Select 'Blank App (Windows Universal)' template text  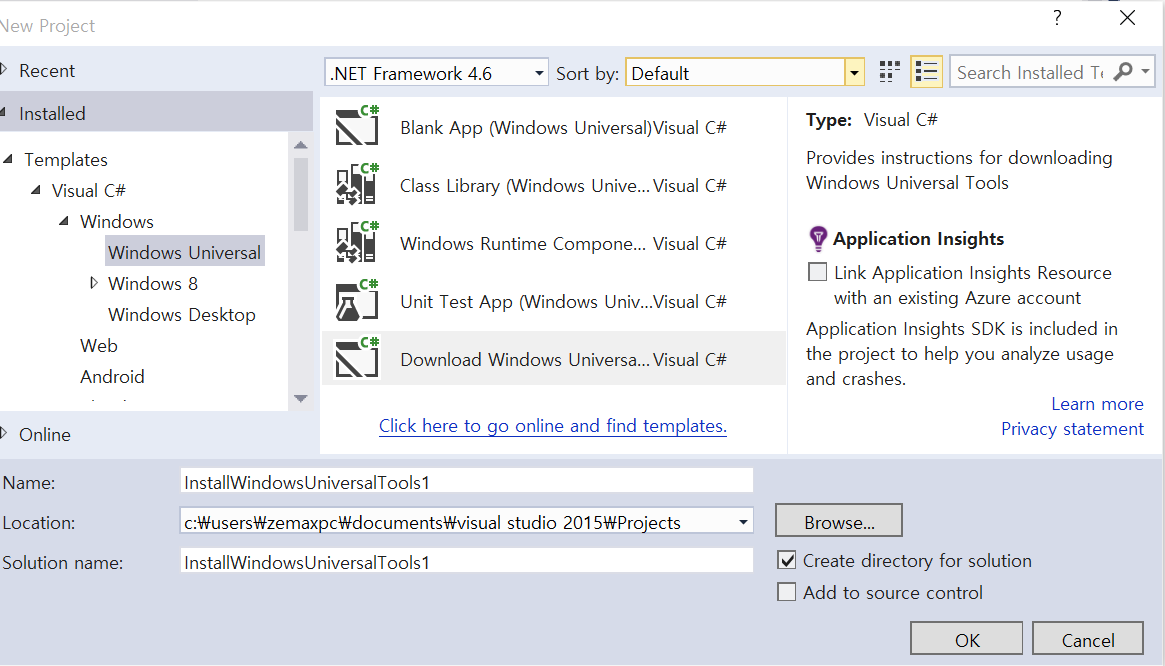tap(526, 128)
